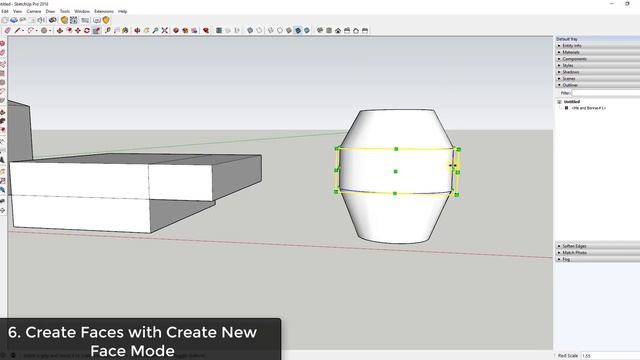Click the Outliner Filter input field
Image resolution: width=640 pixels, height=360 pixels.
click(x=606, y=93)
